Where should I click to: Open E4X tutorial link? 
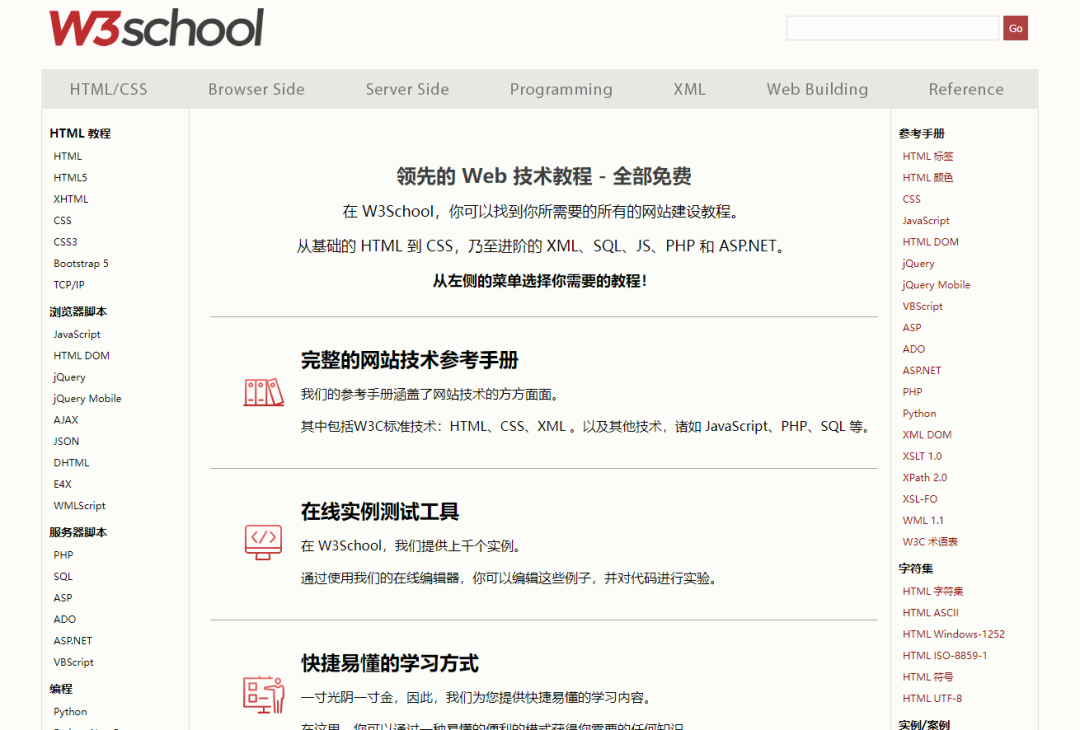(62, 484)
